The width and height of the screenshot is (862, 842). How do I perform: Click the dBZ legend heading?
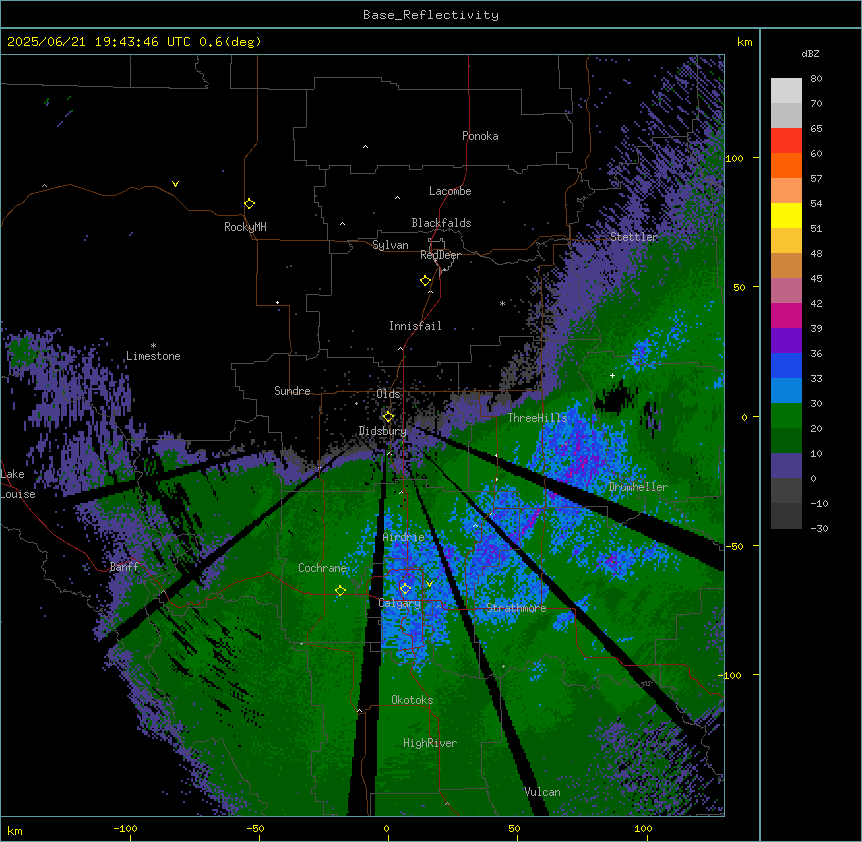810,54
